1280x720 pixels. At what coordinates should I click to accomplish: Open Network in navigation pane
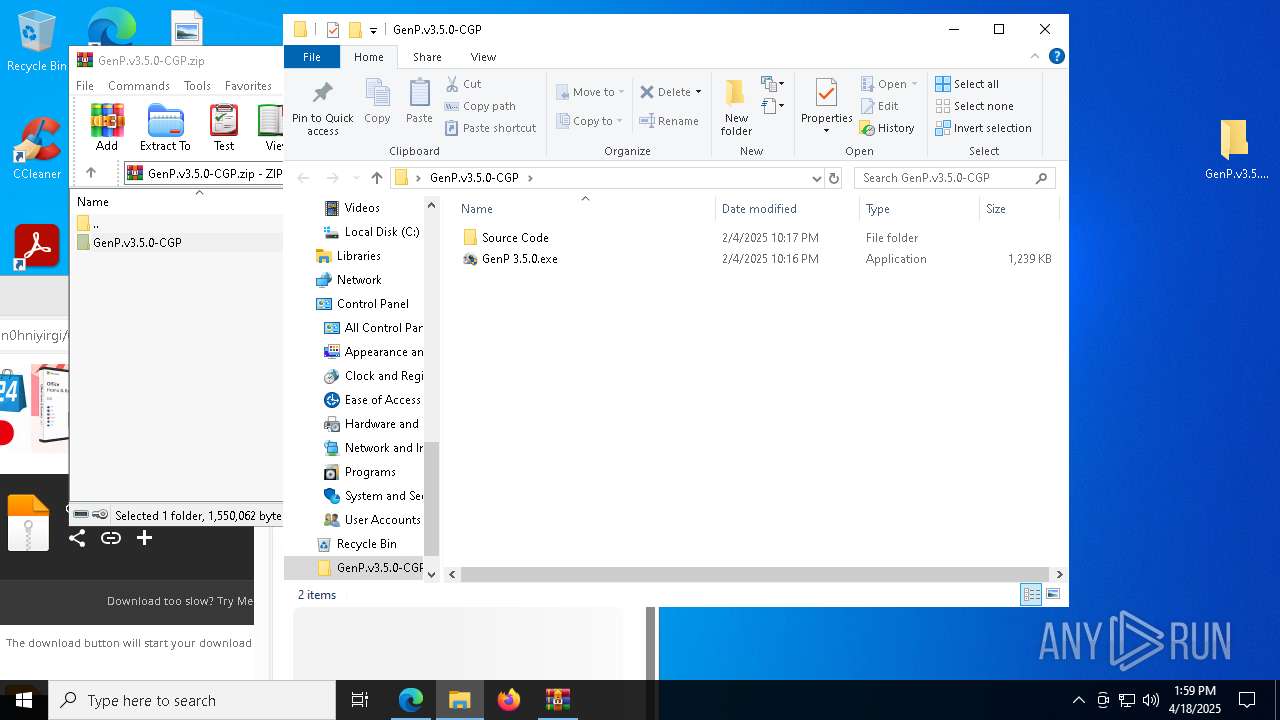pyautogui.click(x=358, y=280)
